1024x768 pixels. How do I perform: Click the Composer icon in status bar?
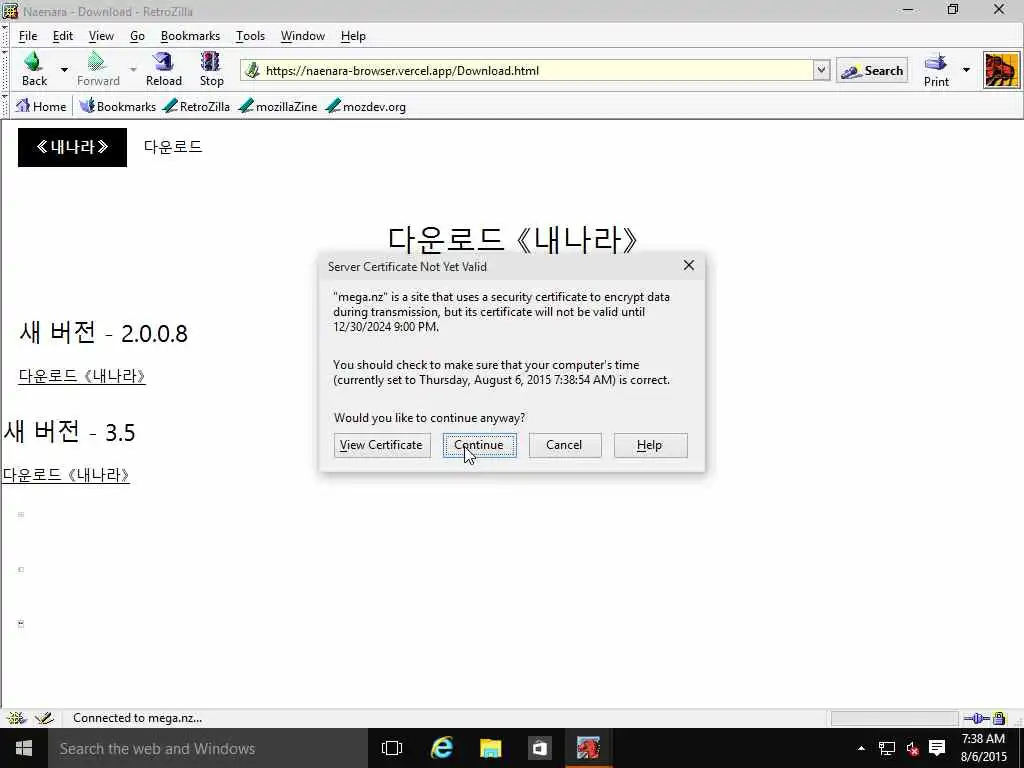(44, 718)
